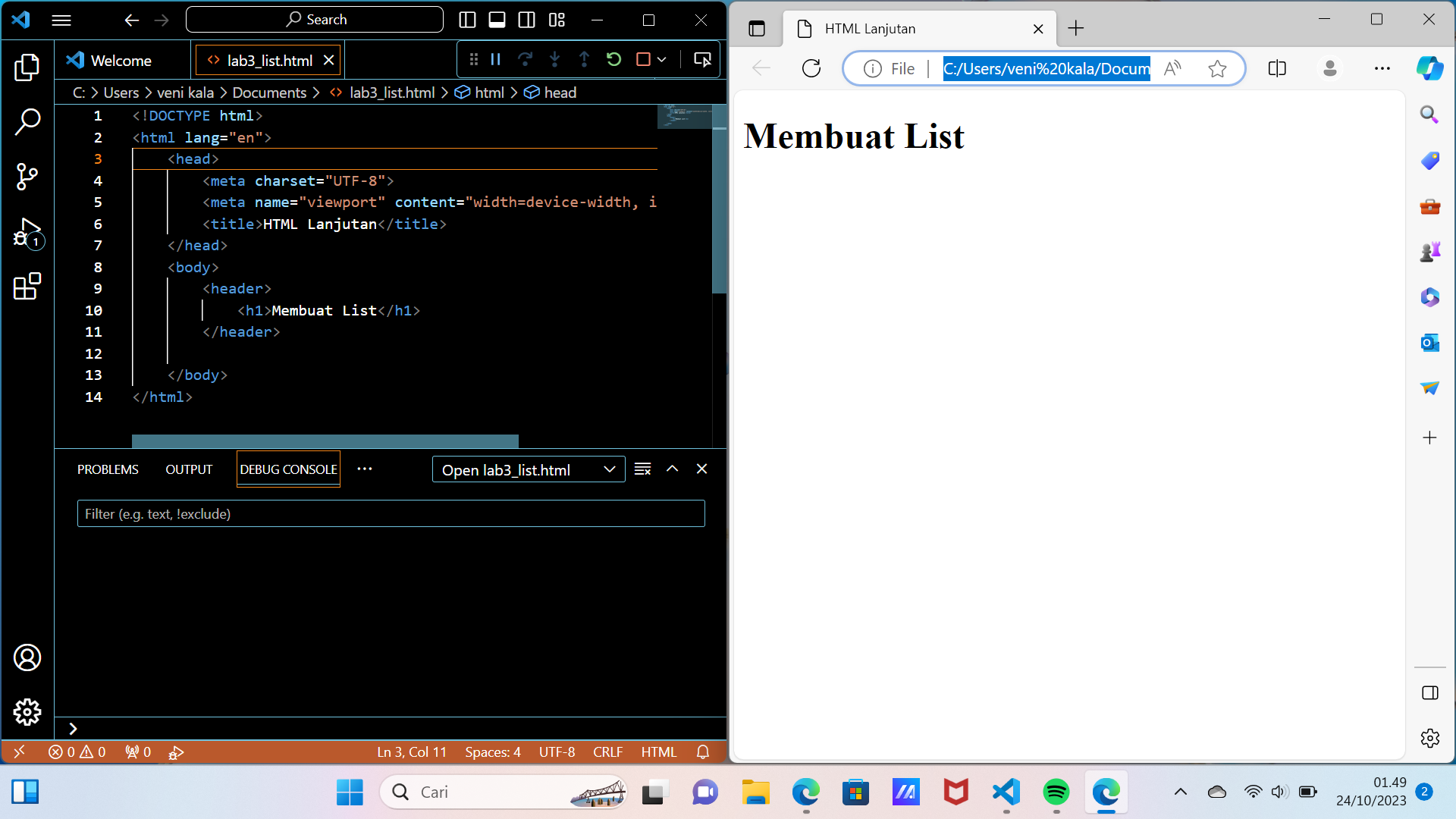Screen dimensions: 1456x819
Task: Open Source Control view in sidebar
Action: (28, 176)
